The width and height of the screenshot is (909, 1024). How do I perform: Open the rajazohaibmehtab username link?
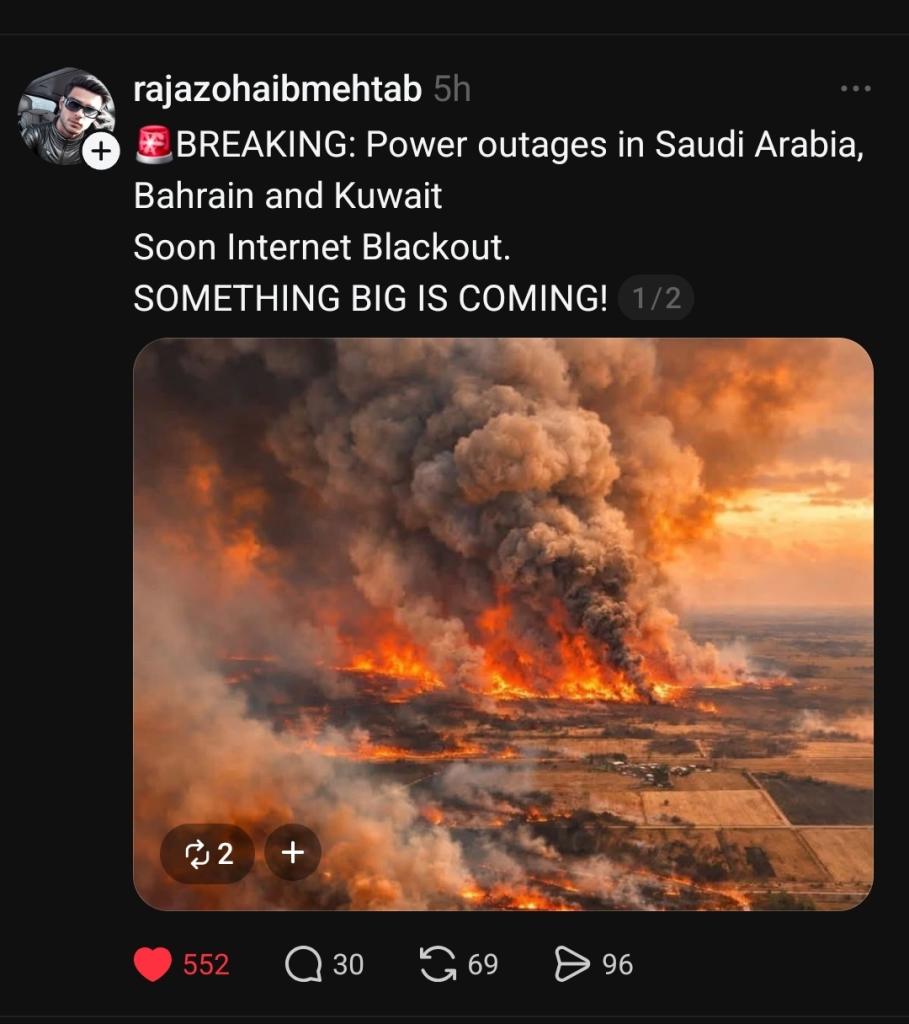point(278,90)
